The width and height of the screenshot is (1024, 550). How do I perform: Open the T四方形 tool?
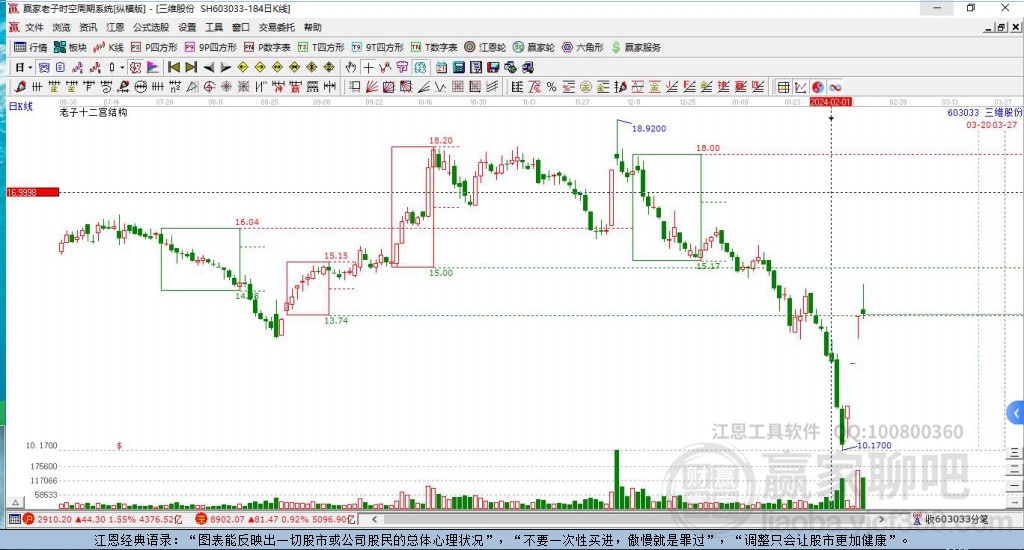pos(321,47)
